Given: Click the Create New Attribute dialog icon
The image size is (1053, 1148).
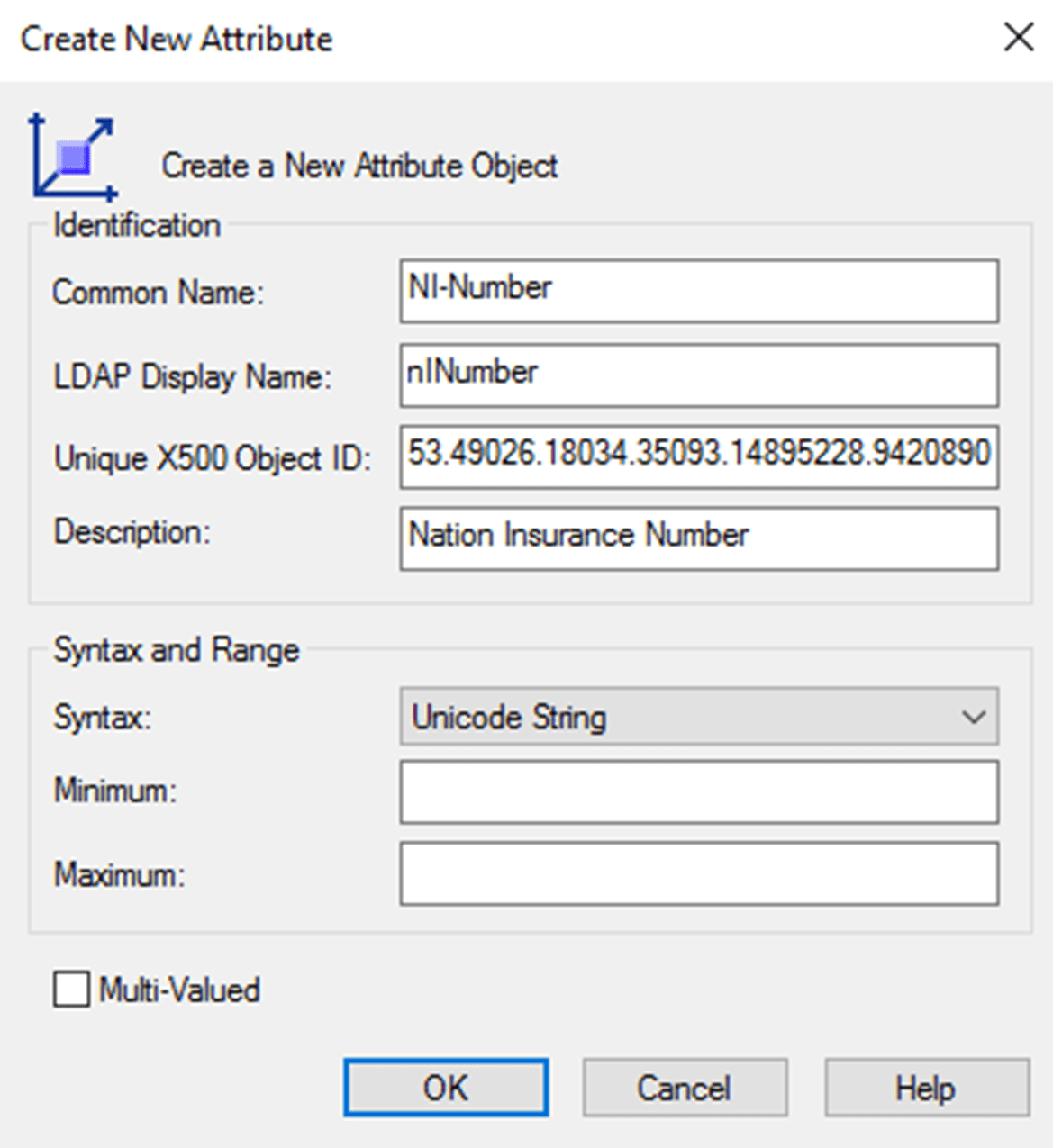Looking at the screenshot, I should click(x=72, y=155).
